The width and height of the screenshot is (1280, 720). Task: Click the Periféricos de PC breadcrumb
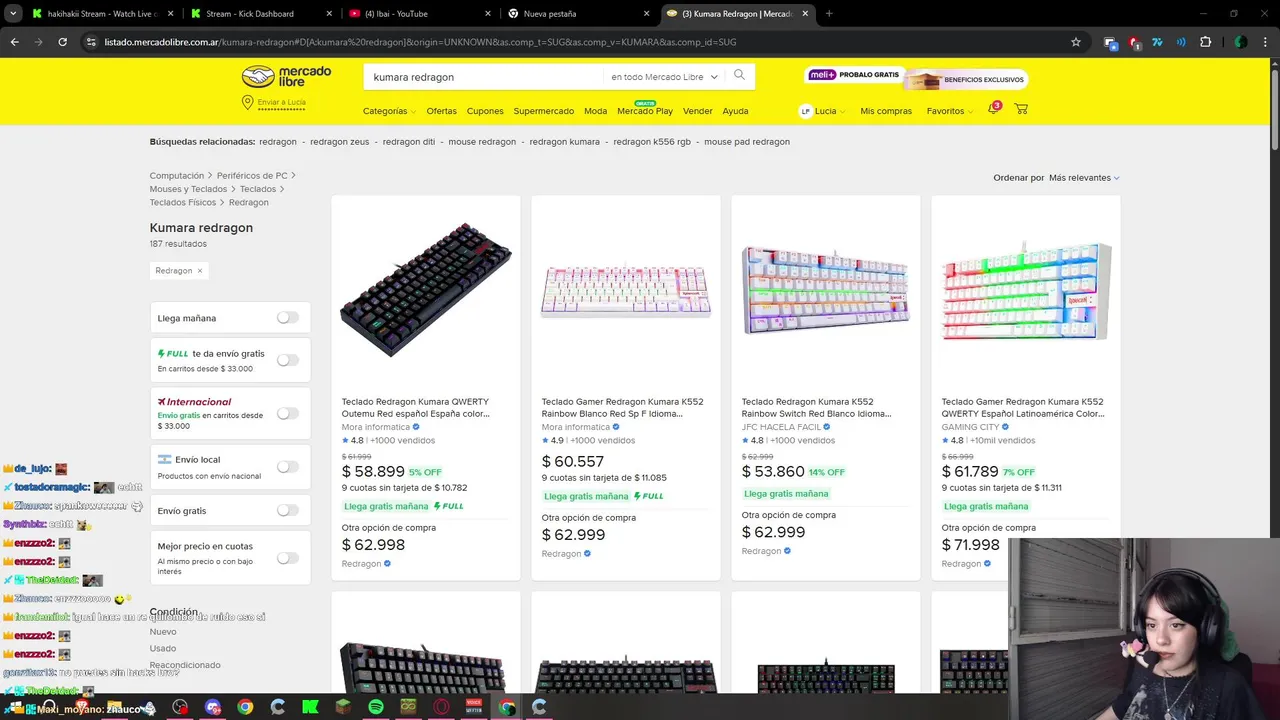(252, 176)
